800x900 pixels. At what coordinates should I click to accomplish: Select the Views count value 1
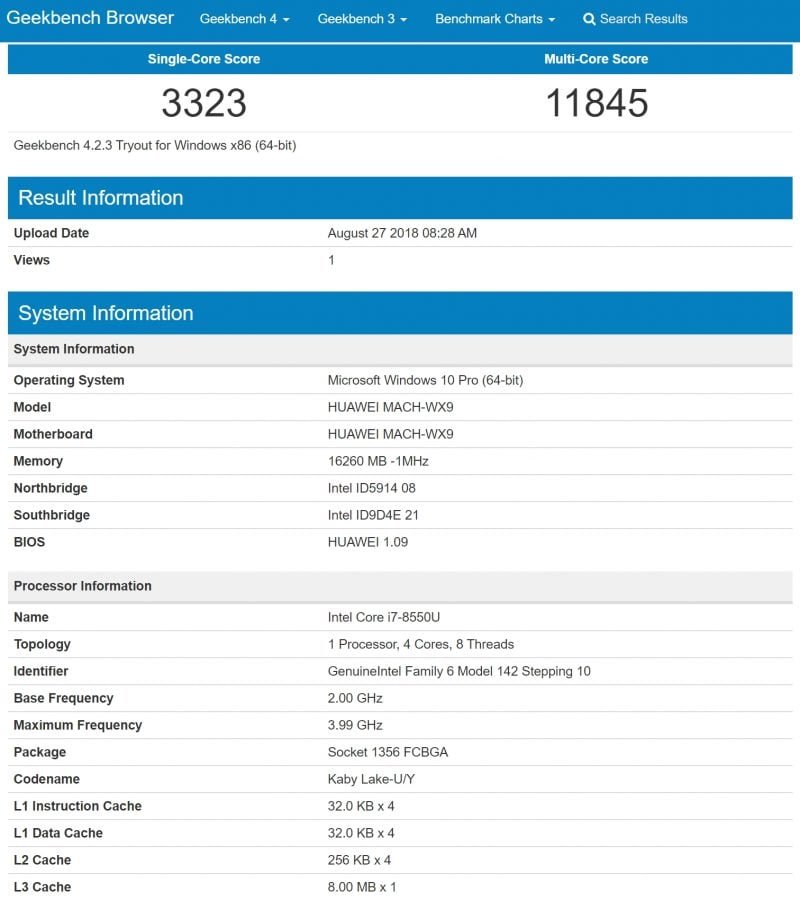coord(331,260)
